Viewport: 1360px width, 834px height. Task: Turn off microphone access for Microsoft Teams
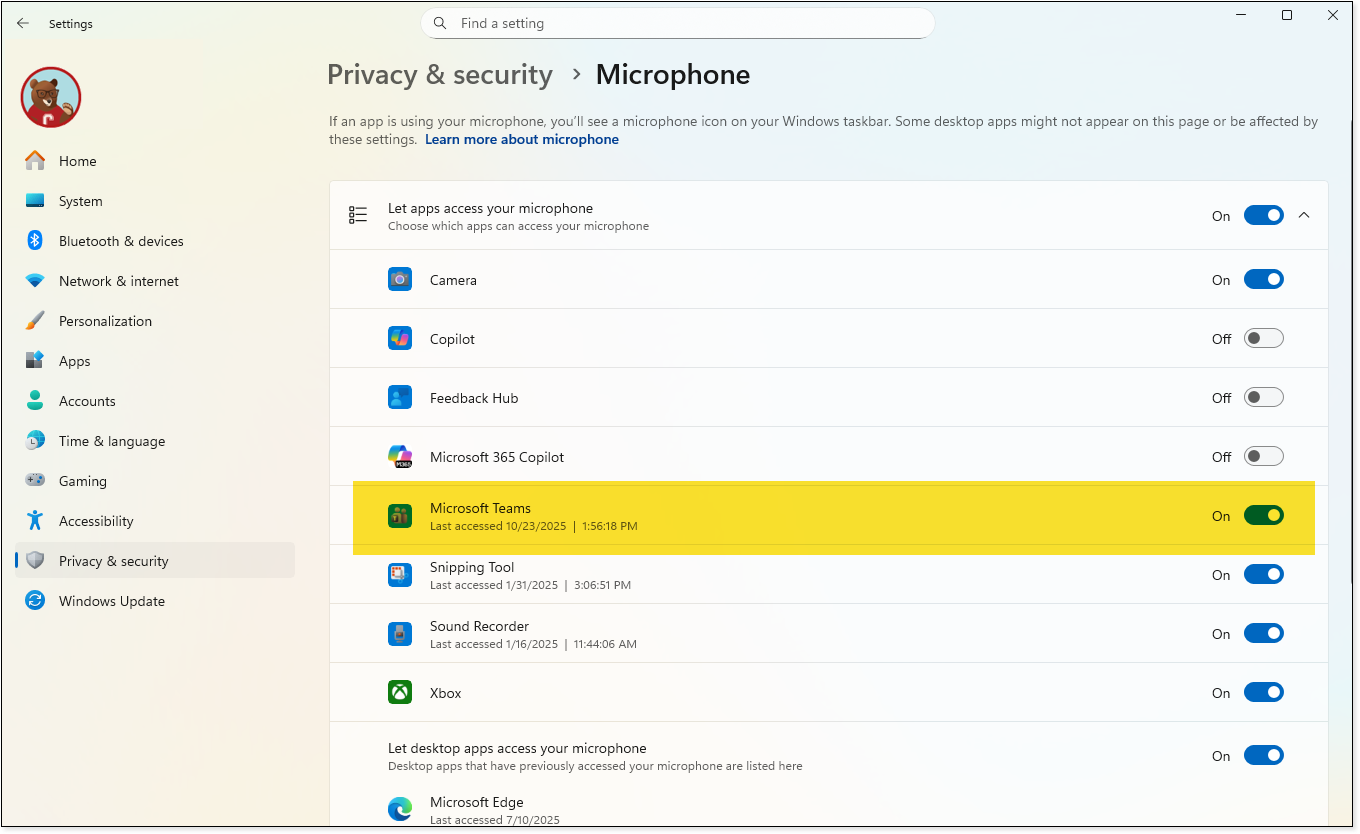point(1263,516)
